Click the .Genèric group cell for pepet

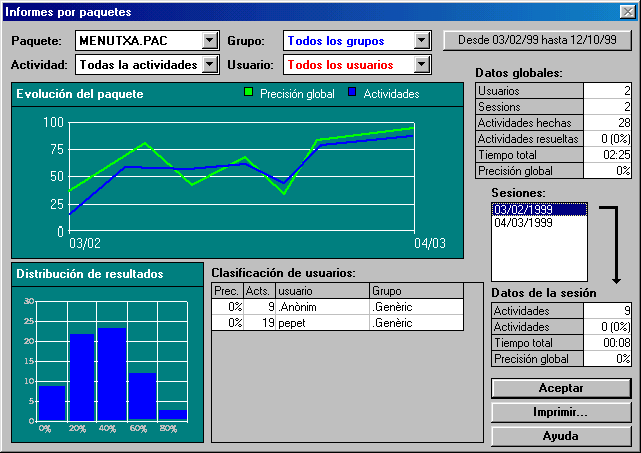pos(416,323)
